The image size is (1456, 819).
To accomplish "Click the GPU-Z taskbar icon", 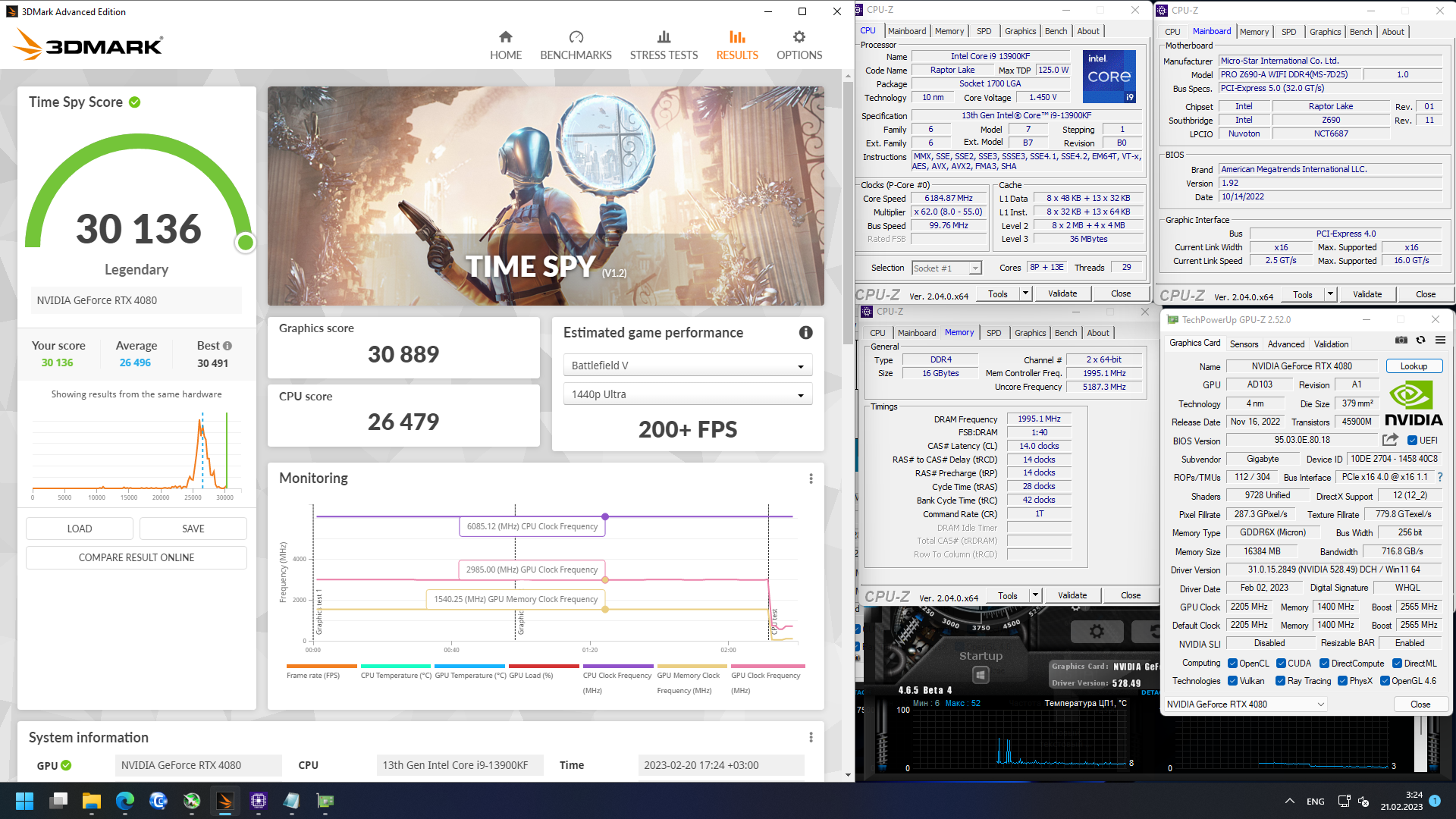I will point(325,801).
